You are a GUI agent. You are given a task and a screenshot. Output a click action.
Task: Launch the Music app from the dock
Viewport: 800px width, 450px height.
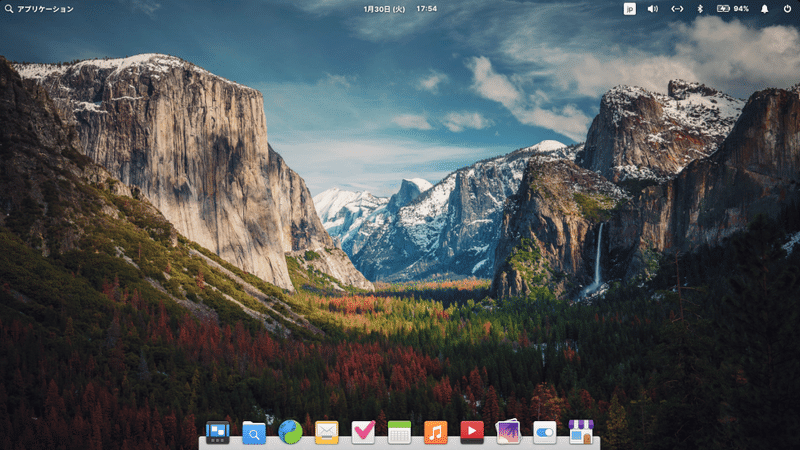pyautogui.click(x=436, y=432)
